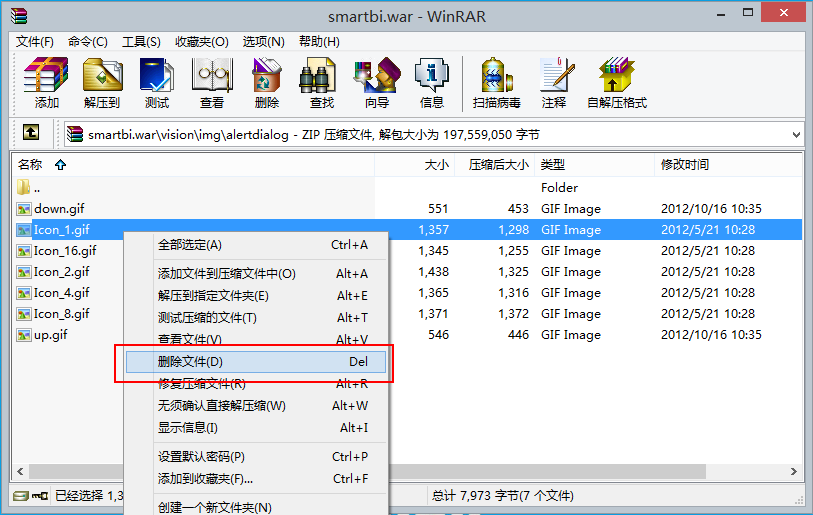Click the horizontal scrollbar left arrow

click(20, 471)
